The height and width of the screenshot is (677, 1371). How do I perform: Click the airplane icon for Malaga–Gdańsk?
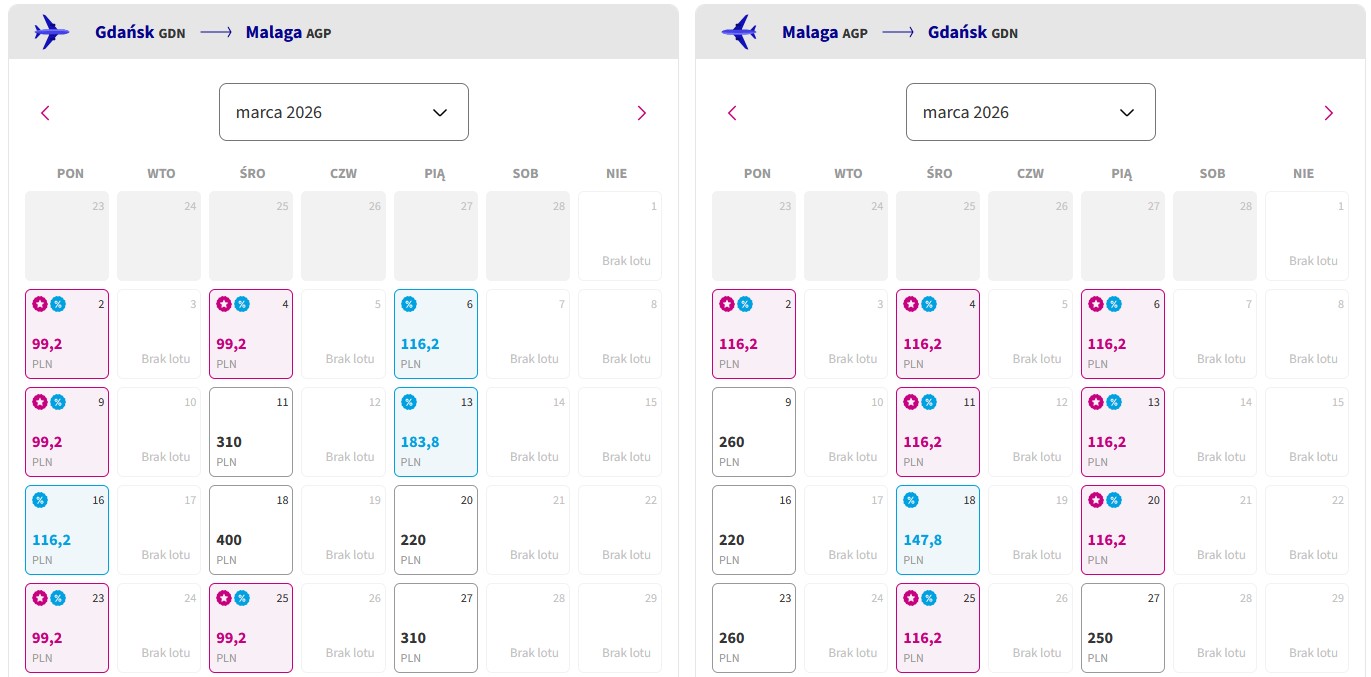(739, 32)
